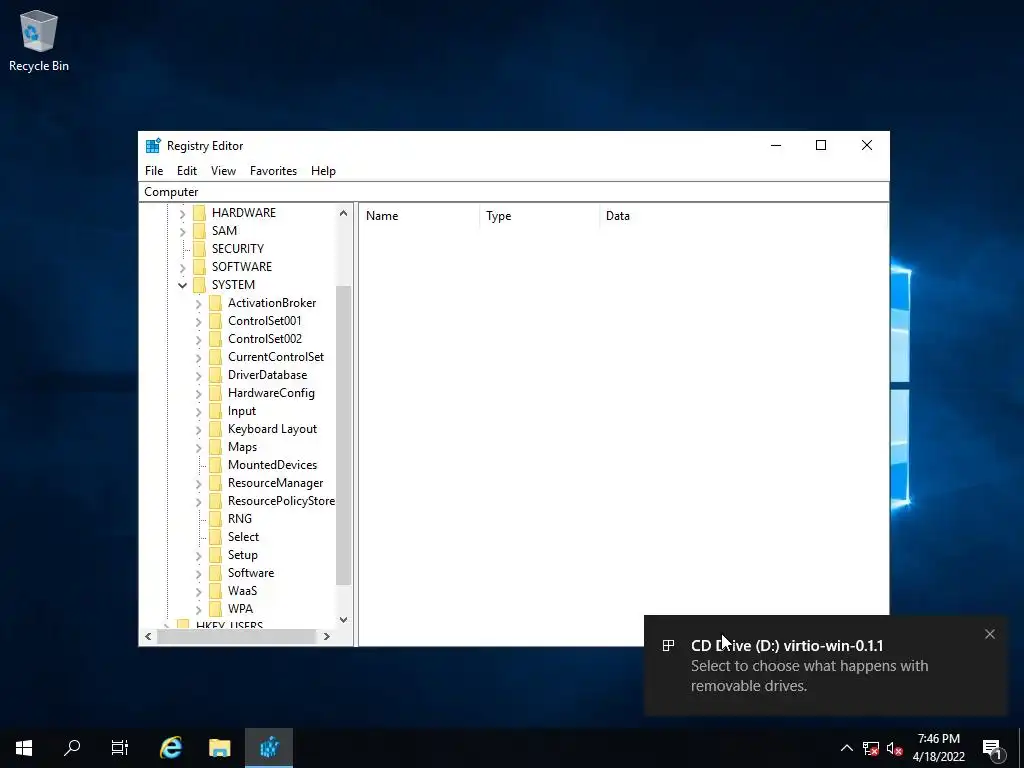Open the Help menu
This screenshot has height=768, width=1024.
tap(323, 170)
